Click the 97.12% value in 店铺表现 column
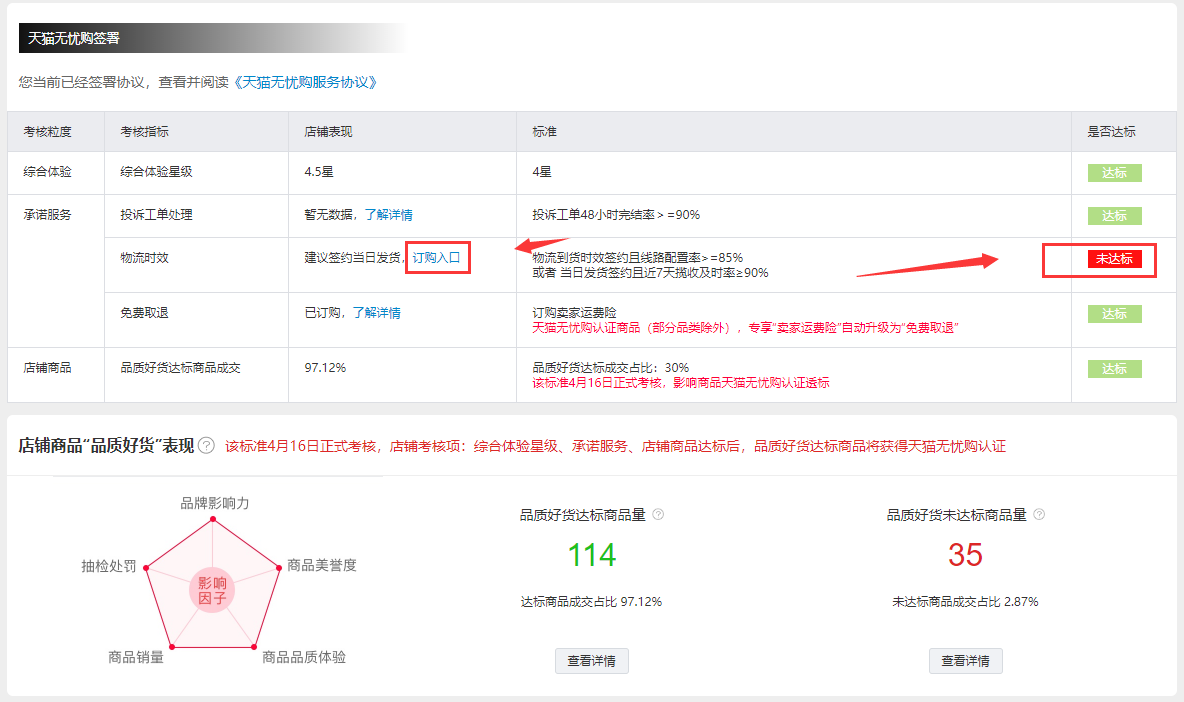Image resolution: width=1184 pixels, height=702 pixels. (x=325, y=368)
